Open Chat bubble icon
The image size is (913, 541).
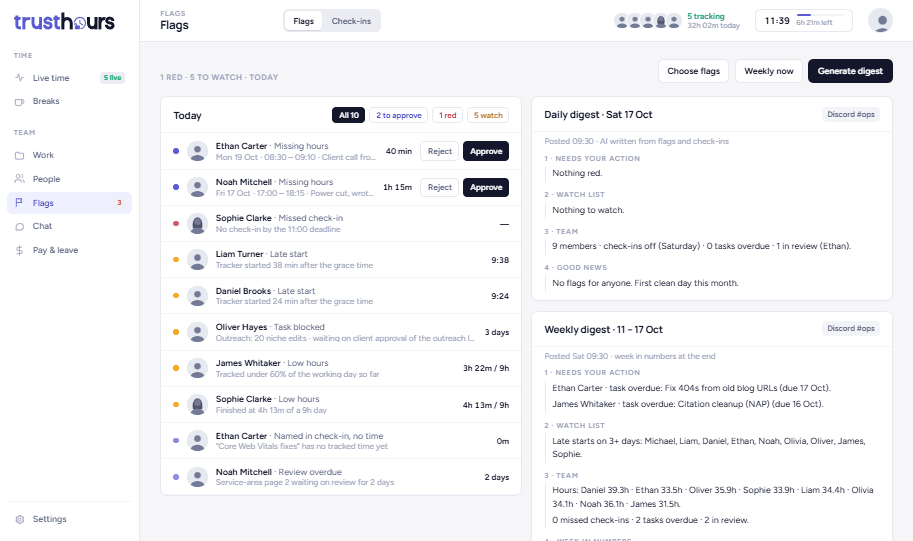[x=19, y=227]
